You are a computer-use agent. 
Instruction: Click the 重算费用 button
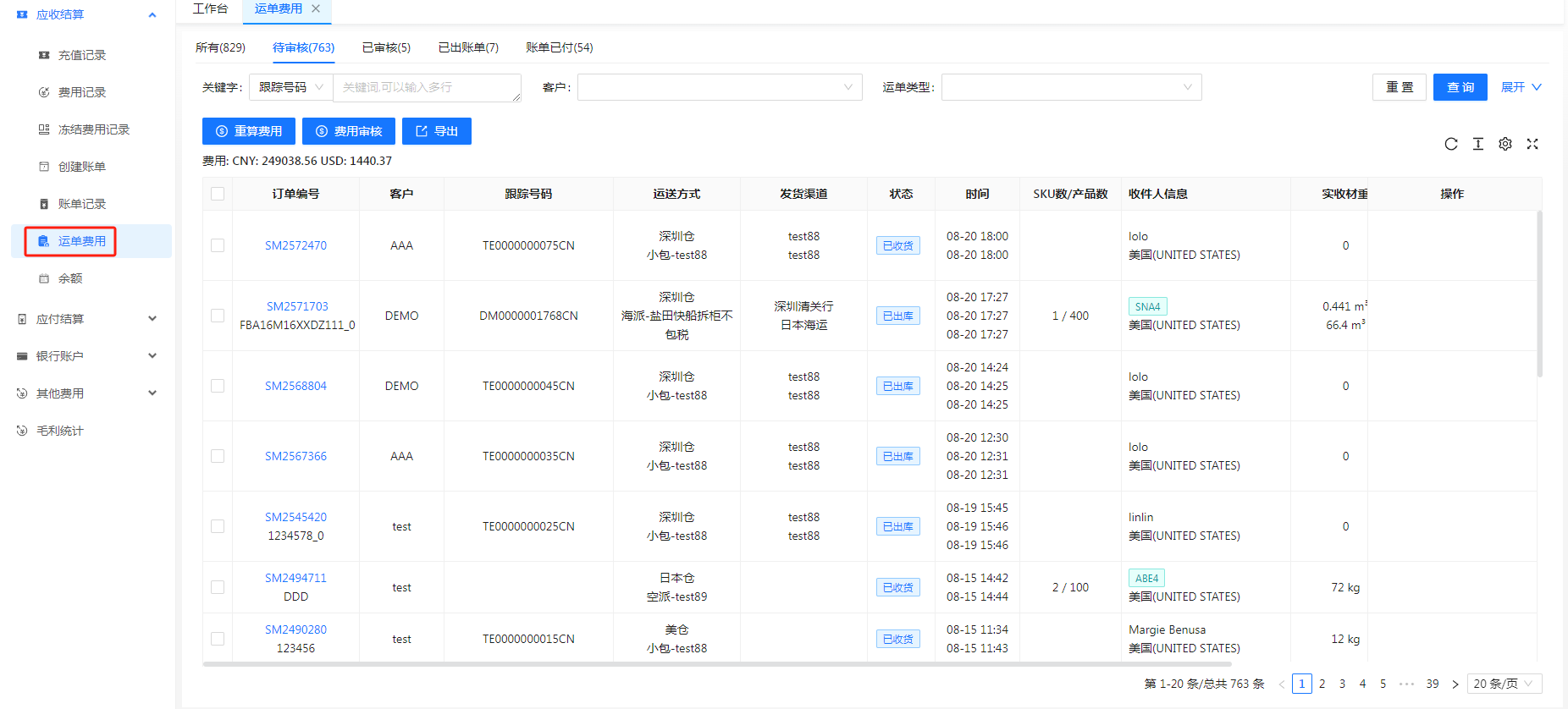pyautogui.click(x=249, y=131)
